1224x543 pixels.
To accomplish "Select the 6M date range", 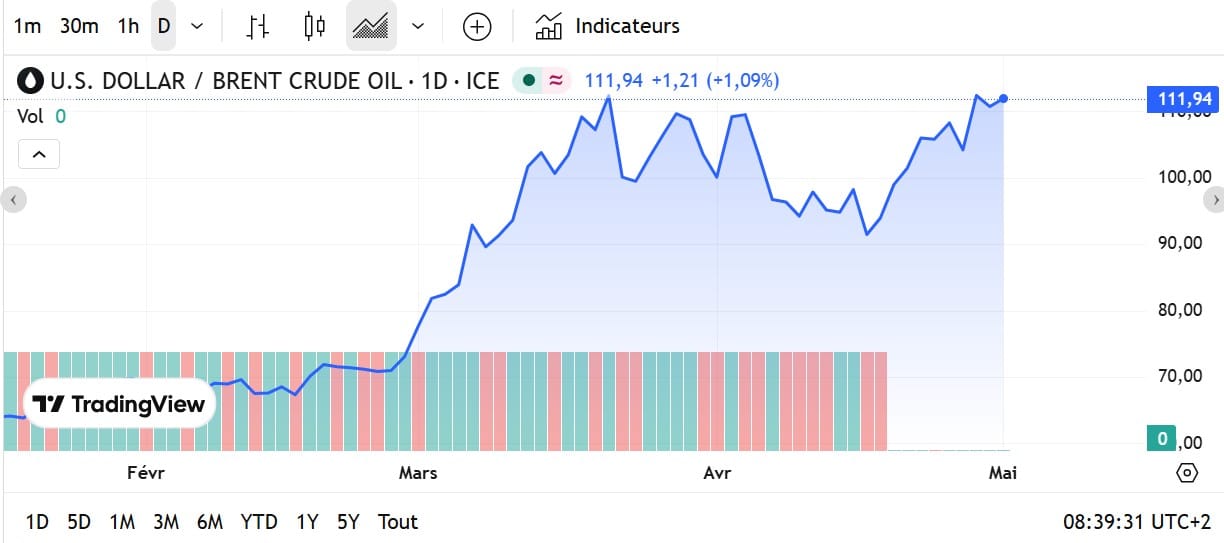I will tap(210, 521).
